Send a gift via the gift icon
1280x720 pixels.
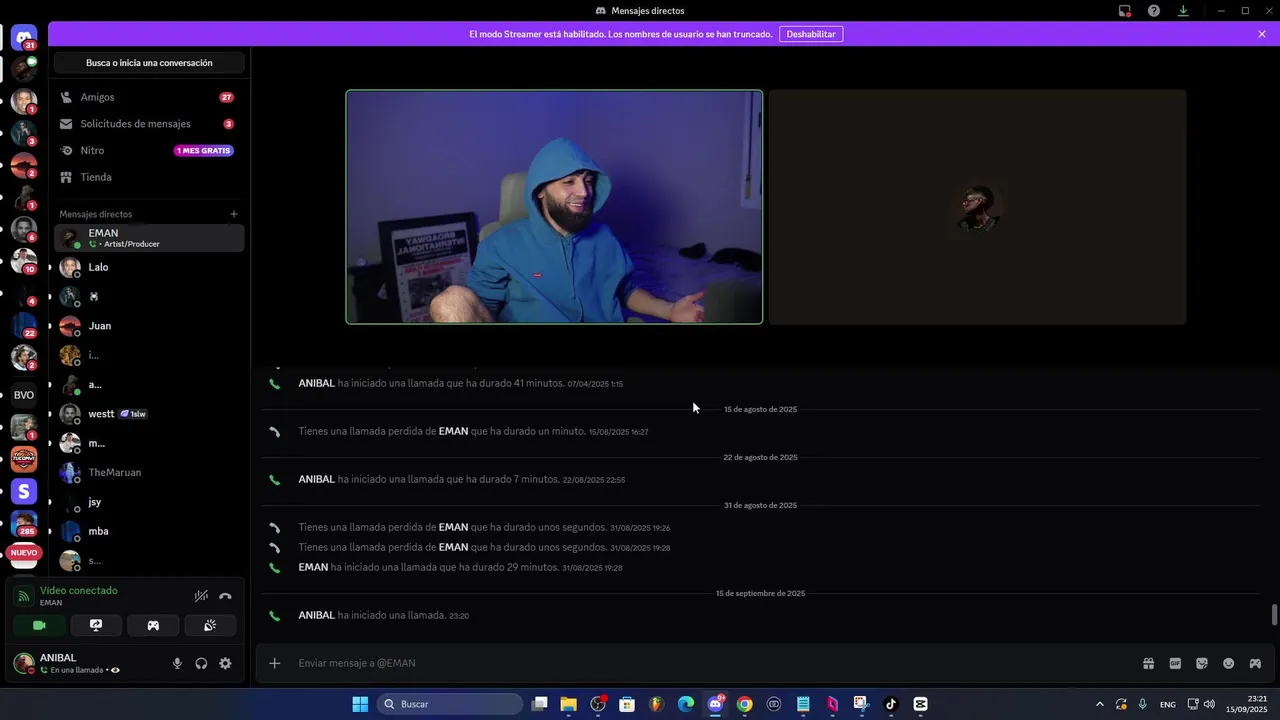click(1149, 663)
